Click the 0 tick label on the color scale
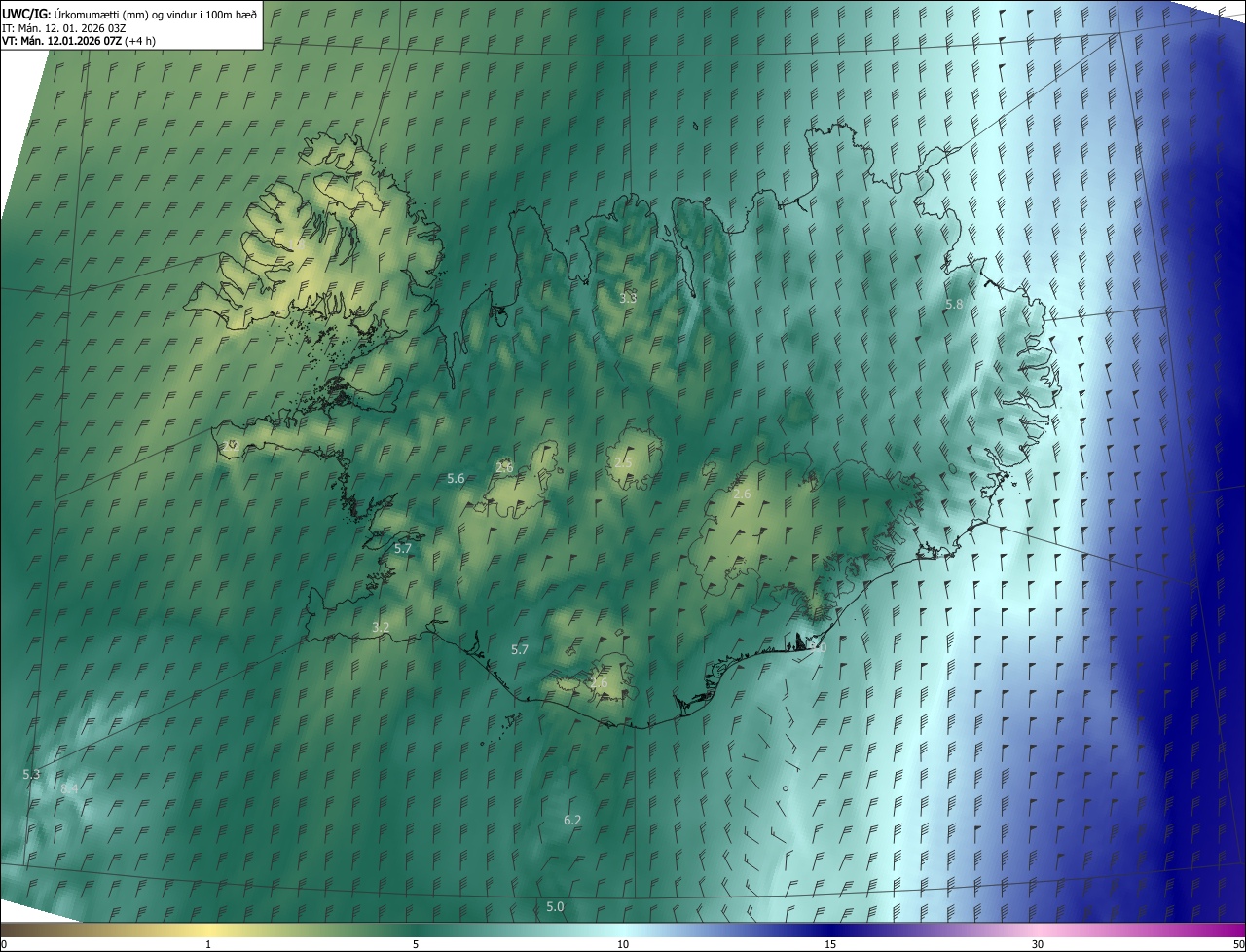Viewport: 1246px width, 952px height. click(x=4, y=944)
